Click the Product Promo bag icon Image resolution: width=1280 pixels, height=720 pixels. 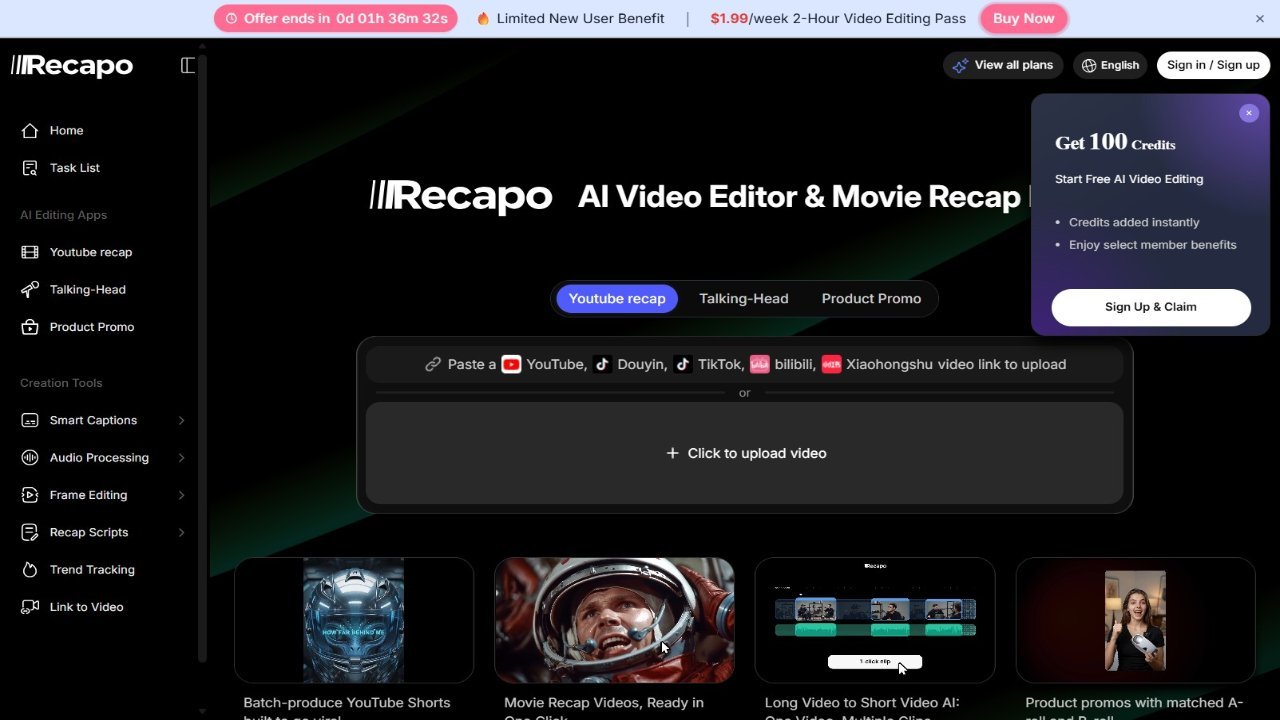click(x=30, y=327)
